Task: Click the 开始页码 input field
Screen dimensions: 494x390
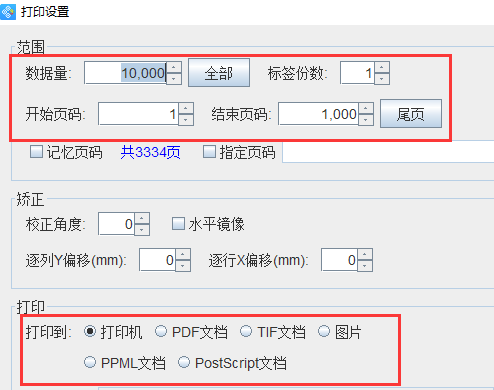Action: click(x=138, y=114)
